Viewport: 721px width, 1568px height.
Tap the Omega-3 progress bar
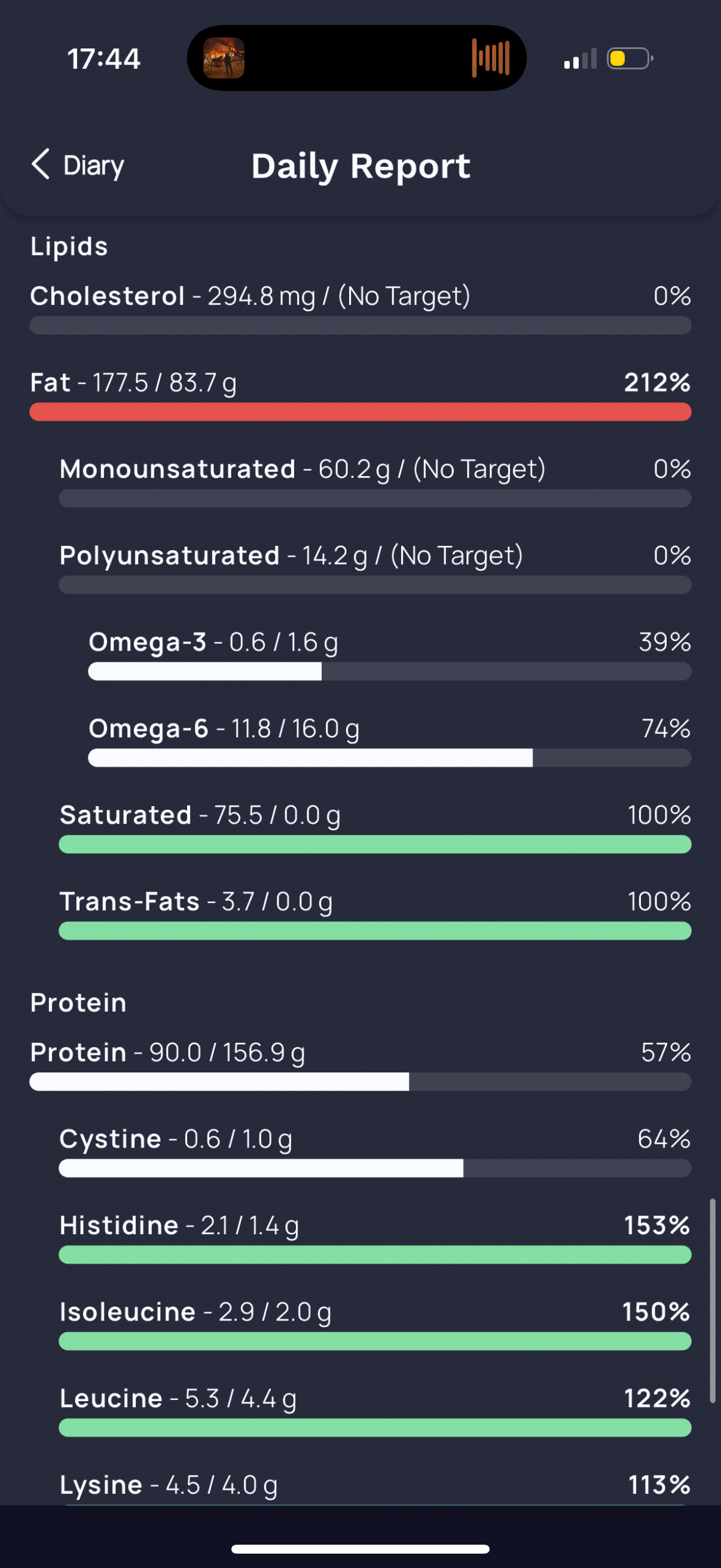[x=389, y=672]
